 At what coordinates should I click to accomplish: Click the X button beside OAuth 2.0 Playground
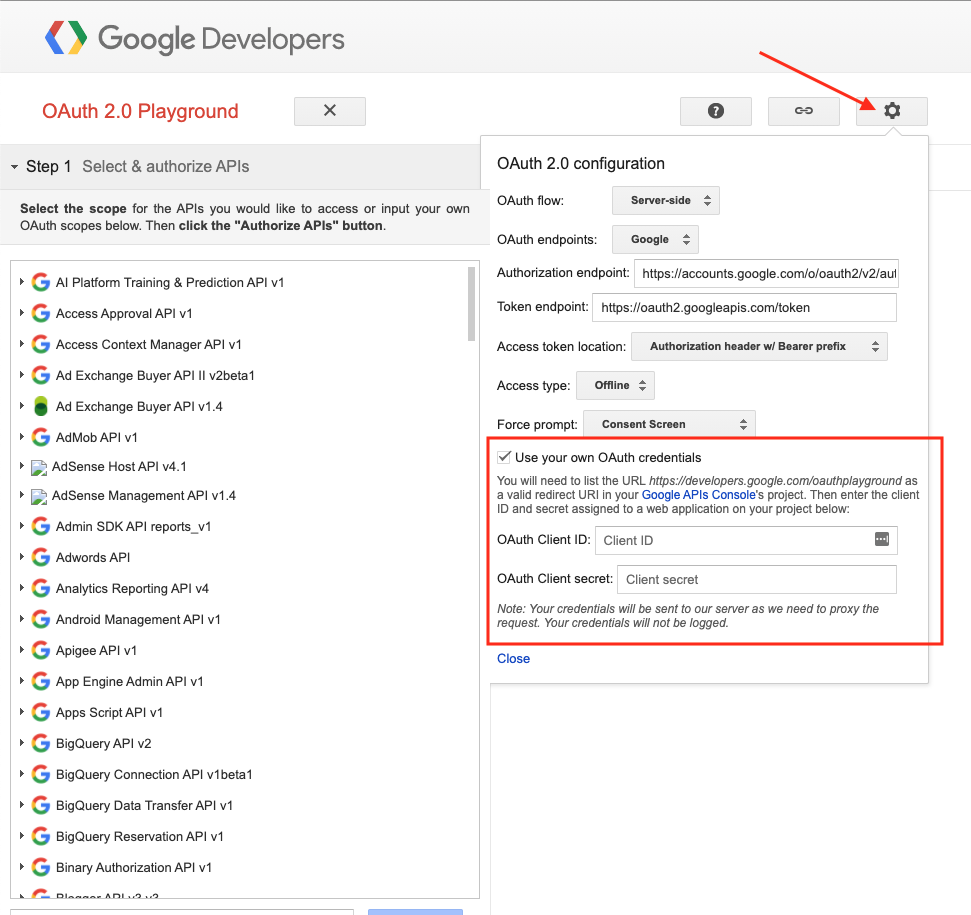[x=329, y=111]
